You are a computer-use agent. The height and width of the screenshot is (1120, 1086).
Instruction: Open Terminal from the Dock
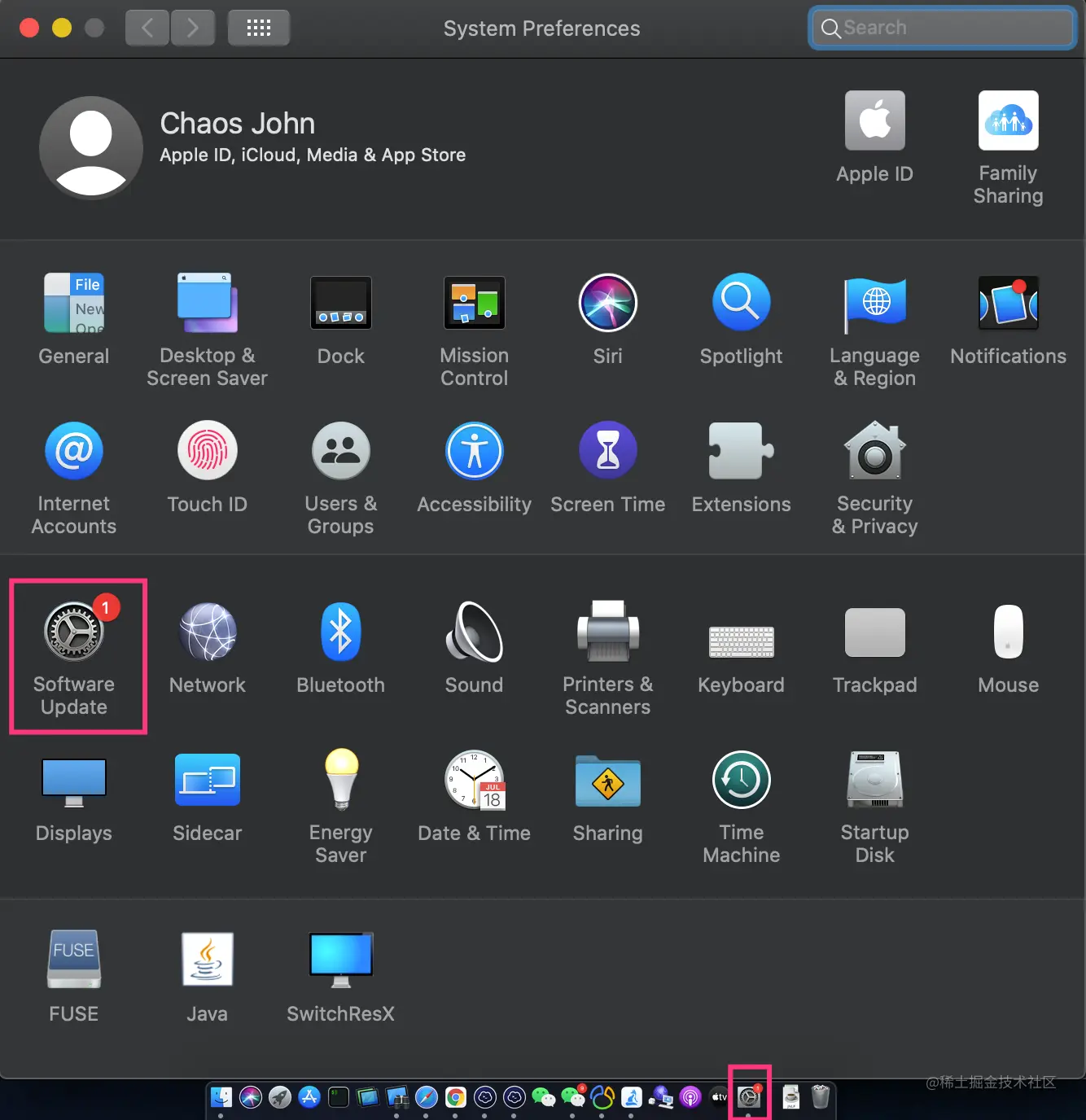pyautogui.click(x=339, y=1097)
